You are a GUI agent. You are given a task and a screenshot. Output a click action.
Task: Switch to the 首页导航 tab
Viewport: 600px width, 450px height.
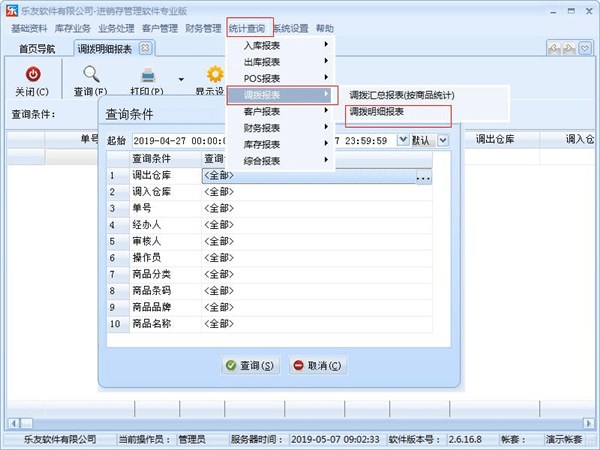[37, 49]
